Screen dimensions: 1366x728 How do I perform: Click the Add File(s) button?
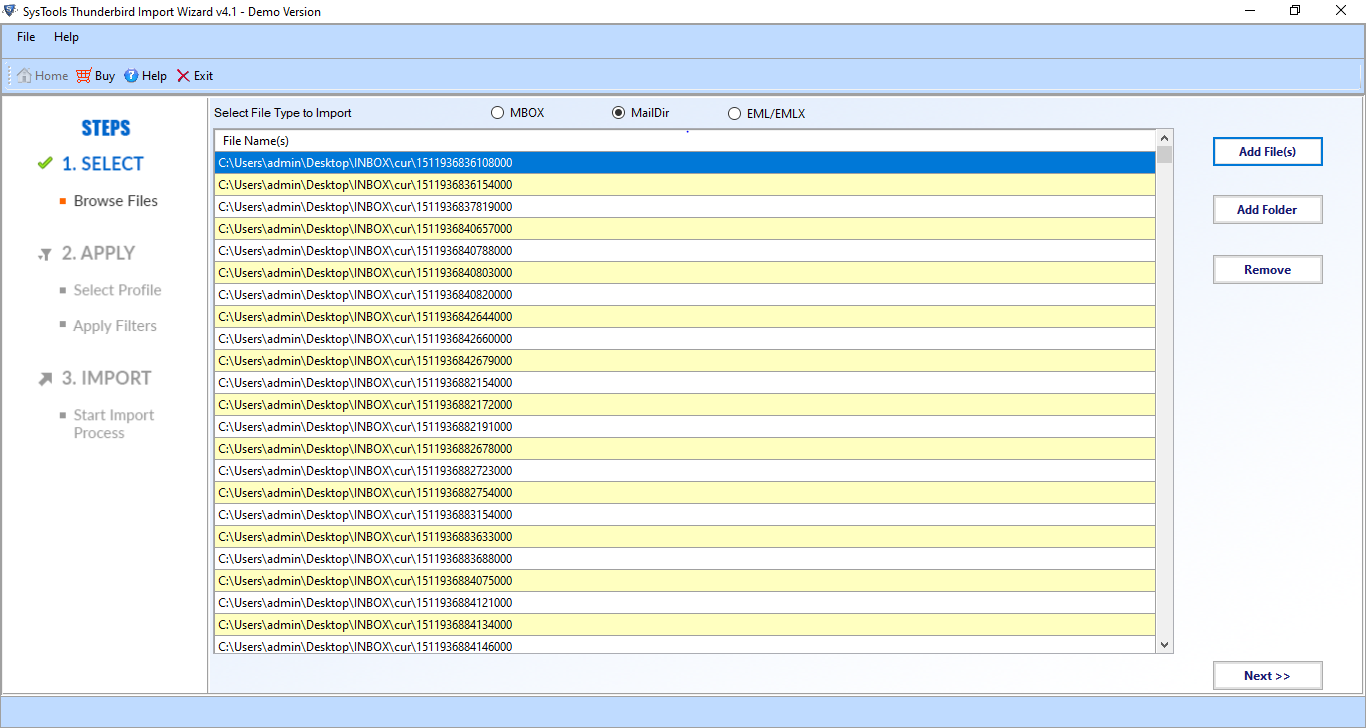point(1267,151)
